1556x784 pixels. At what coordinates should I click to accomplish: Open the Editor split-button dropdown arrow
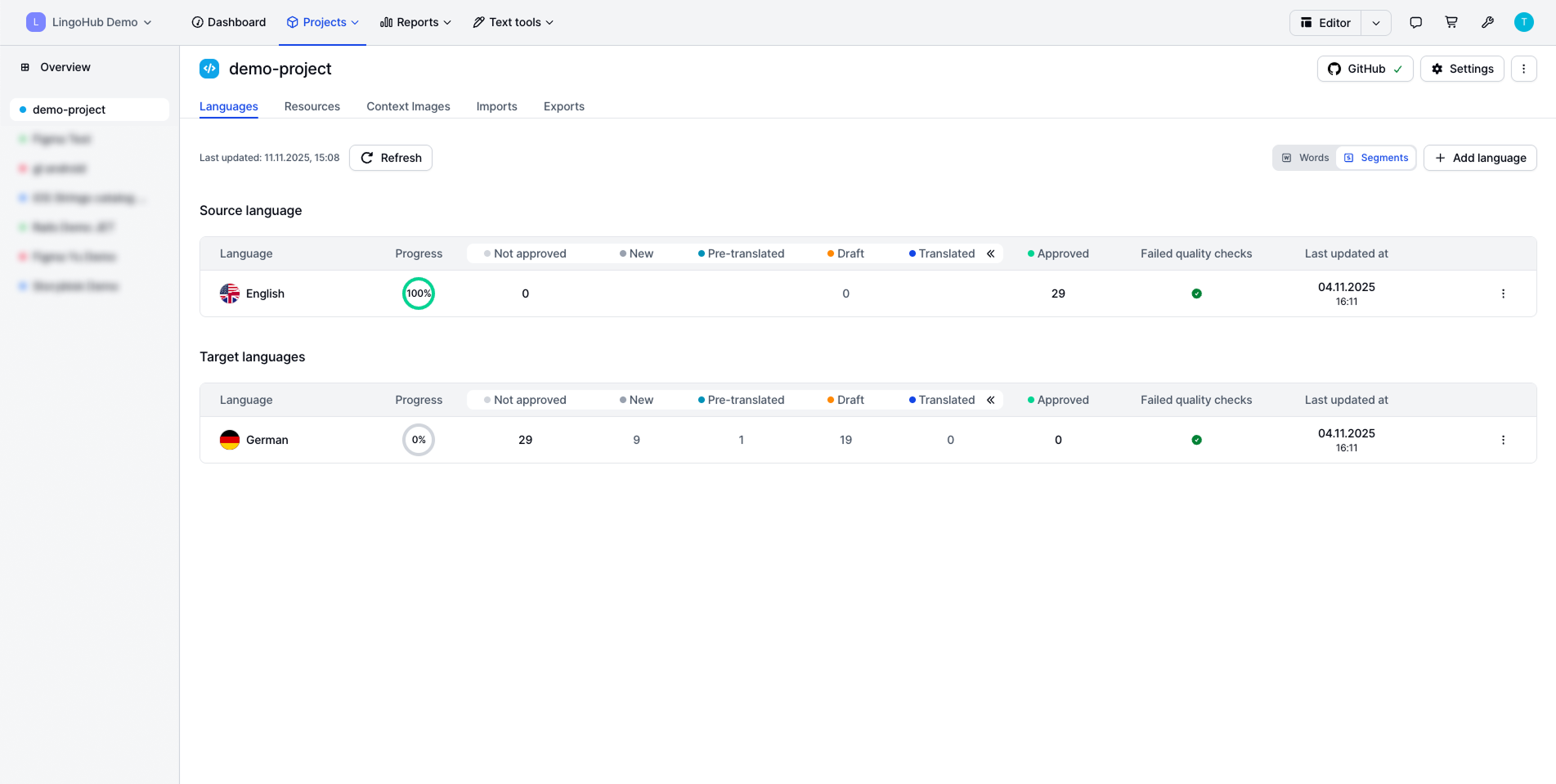coord(1376,23)
